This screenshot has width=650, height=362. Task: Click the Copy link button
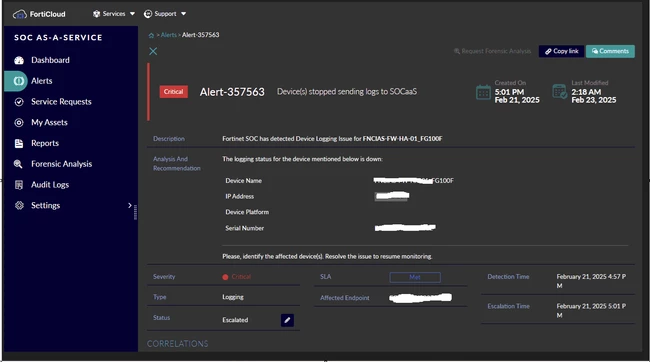click(x=561, y=51)
